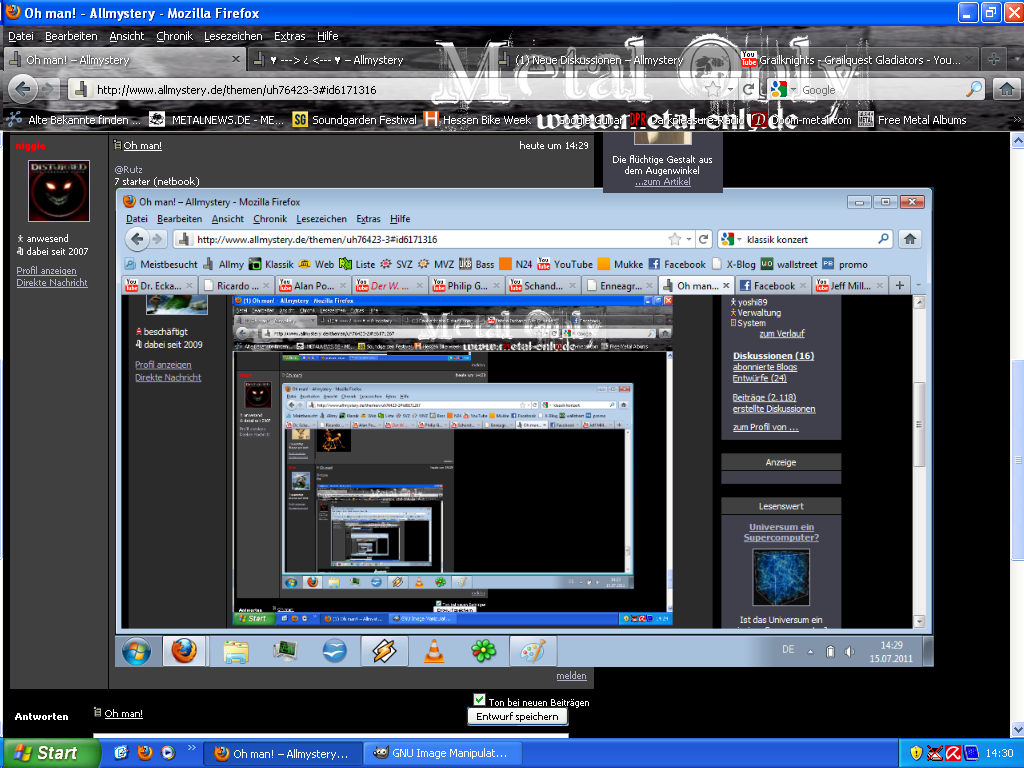Launch Firefox from the quick launch bar
This screenshot has width=1024, height=768.
point(145,752)
